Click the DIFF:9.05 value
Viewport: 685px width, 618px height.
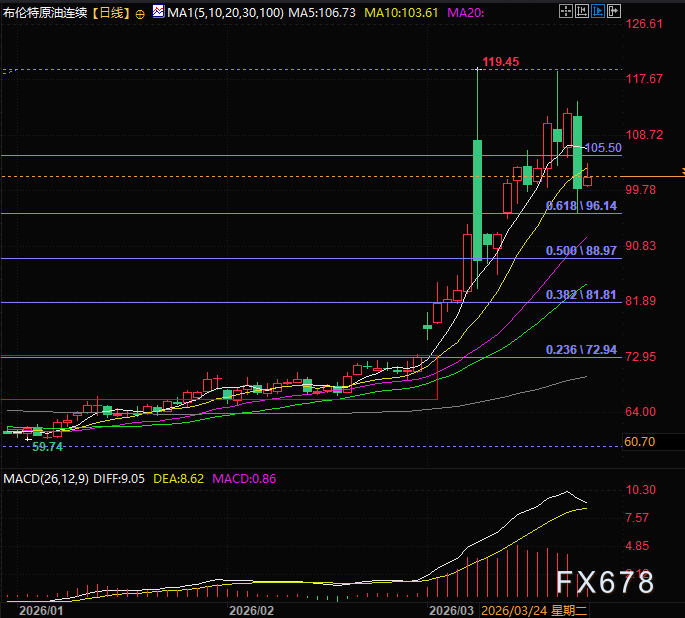119,479
